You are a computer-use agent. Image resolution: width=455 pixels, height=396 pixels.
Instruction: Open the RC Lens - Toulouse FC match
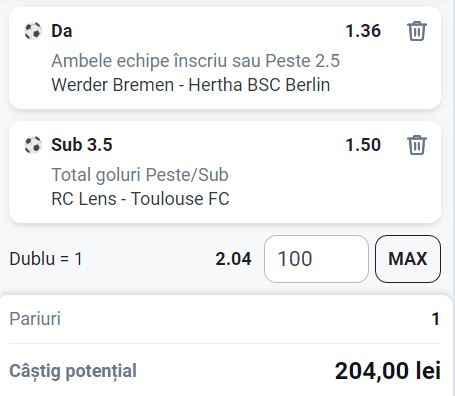140,199
